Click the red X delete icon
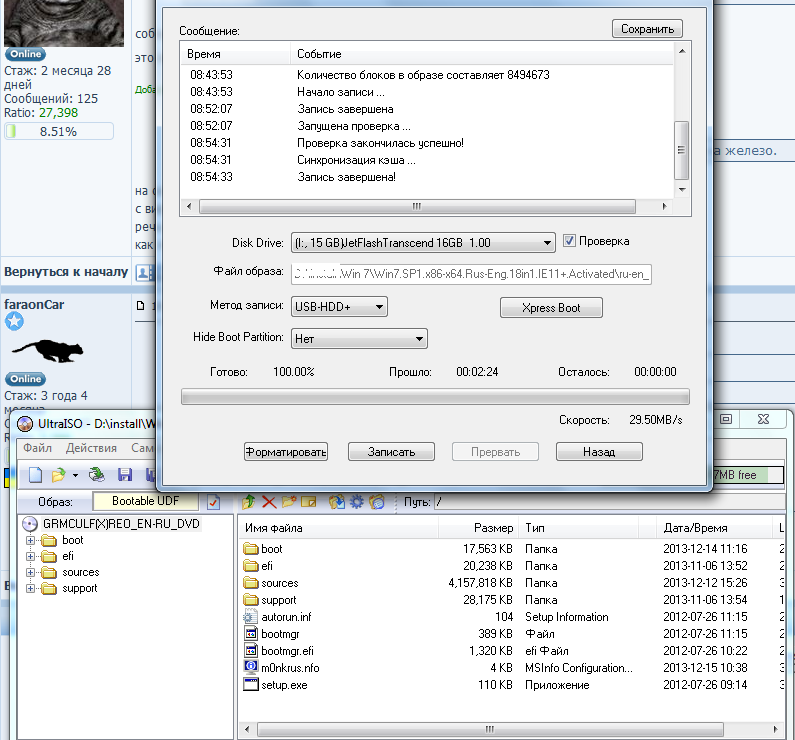The image size is (795, 740). click(269, 502)
